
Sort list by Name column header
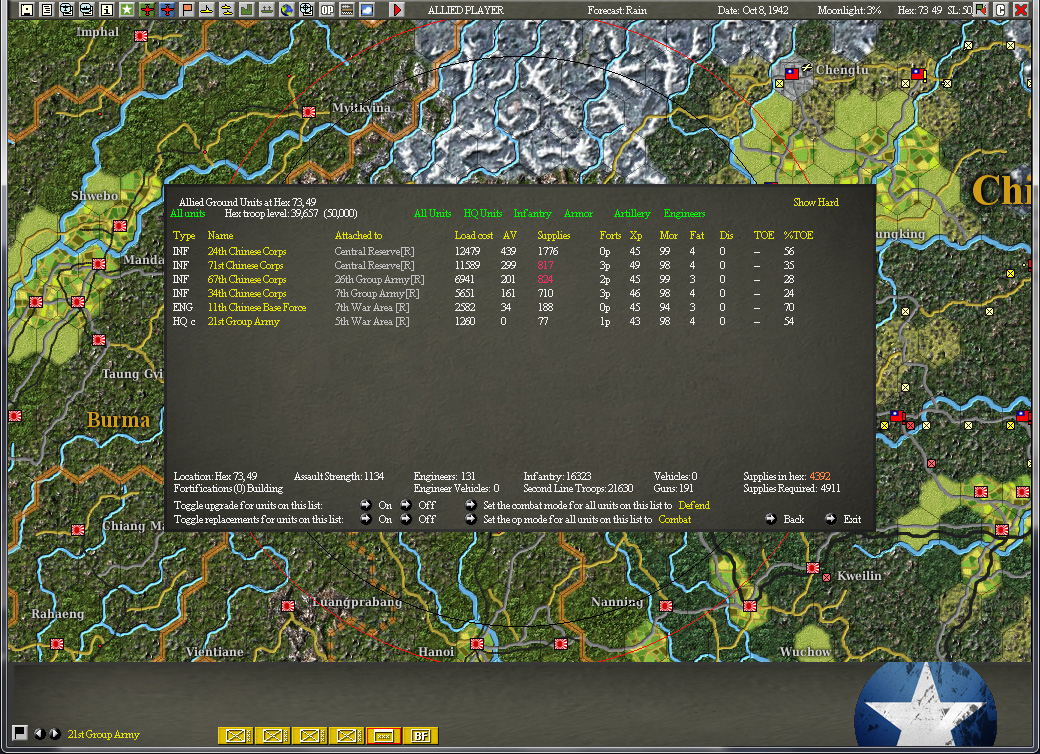click(x=220, y=235)
